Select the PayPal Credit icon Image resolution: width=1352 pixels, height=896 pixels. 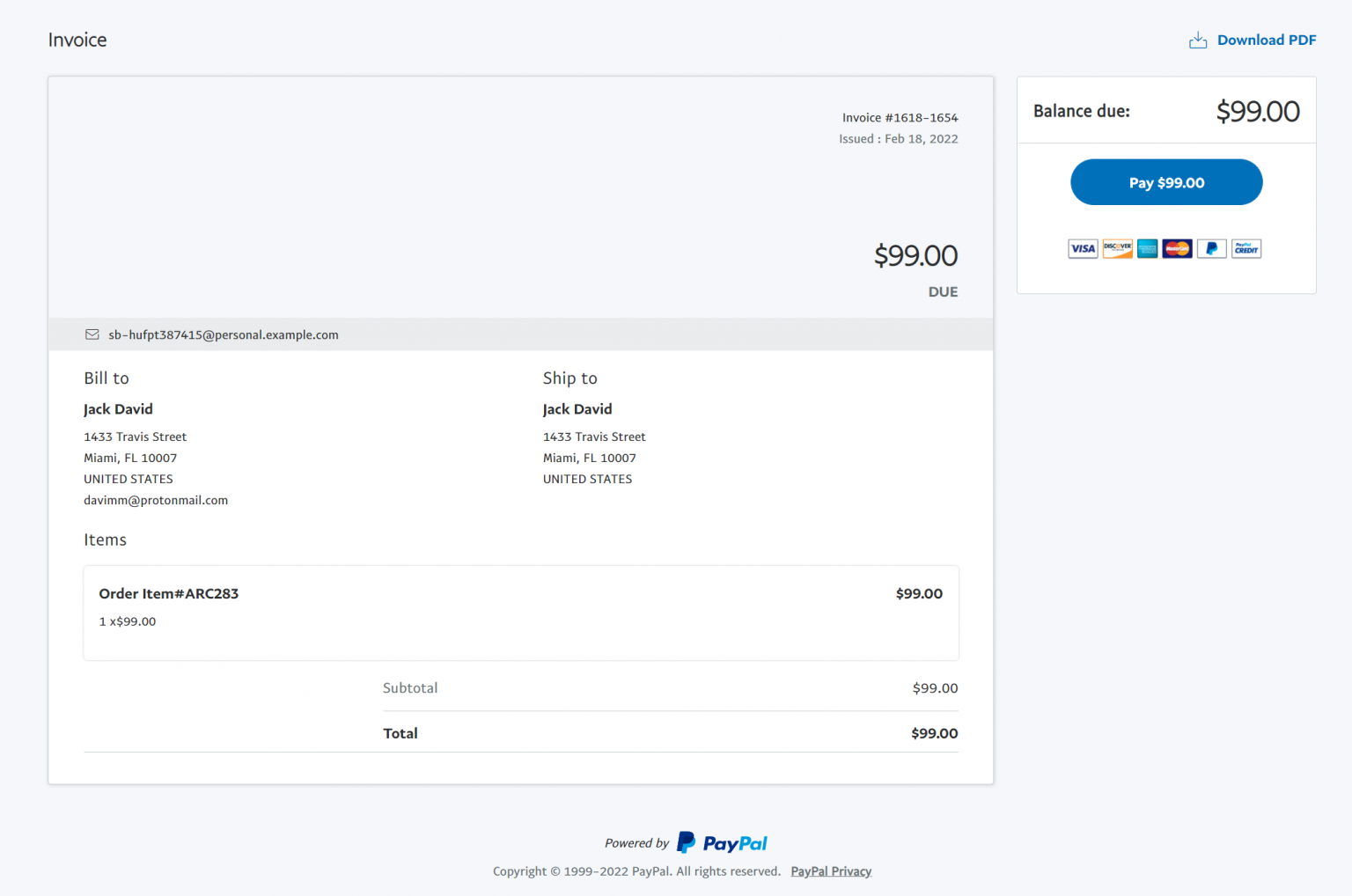(x=1245, y=249)
